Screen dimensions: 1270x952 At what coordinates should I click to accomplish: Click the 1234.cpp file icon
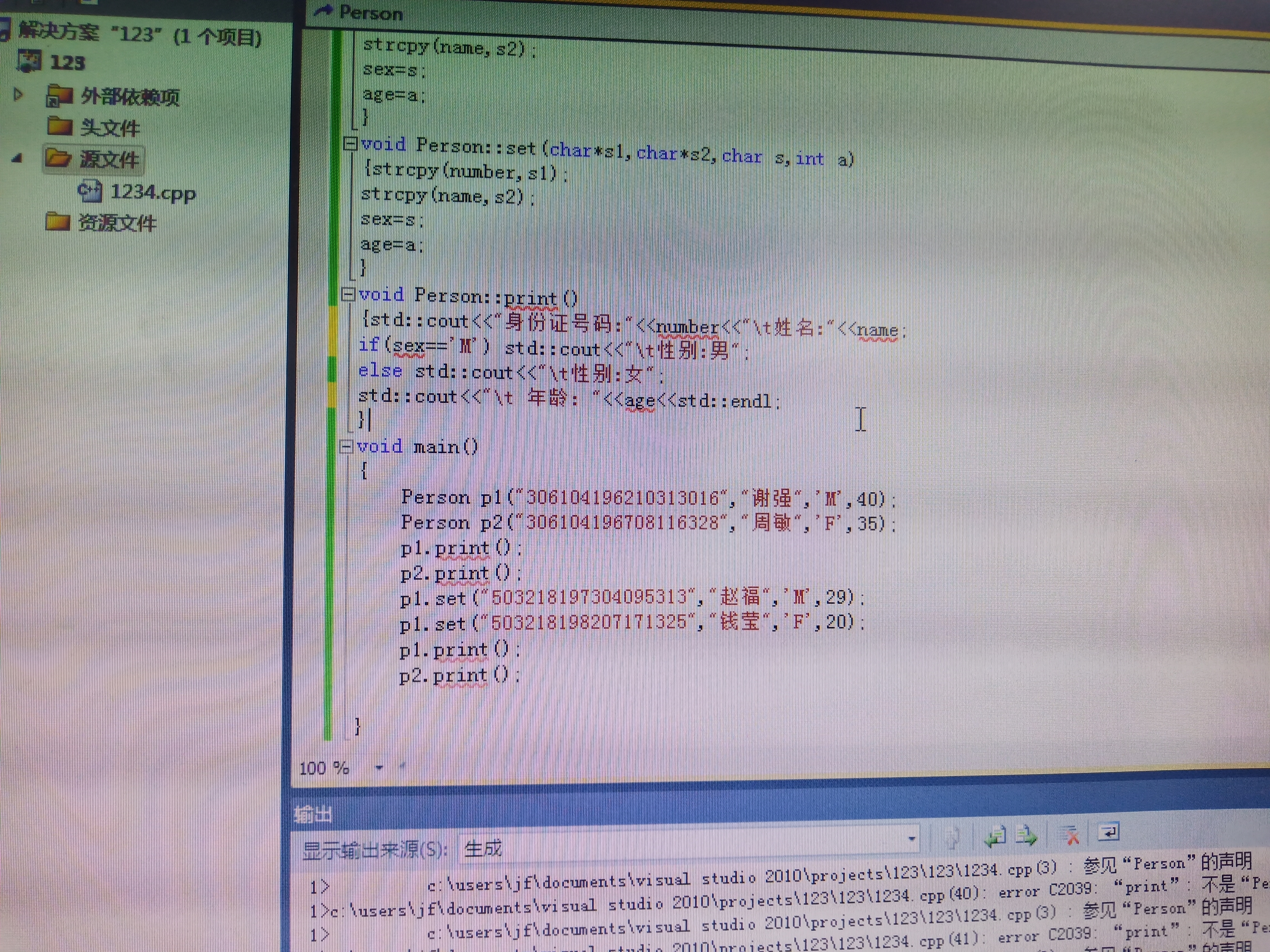pyautogui.click(x=90, y=191)
